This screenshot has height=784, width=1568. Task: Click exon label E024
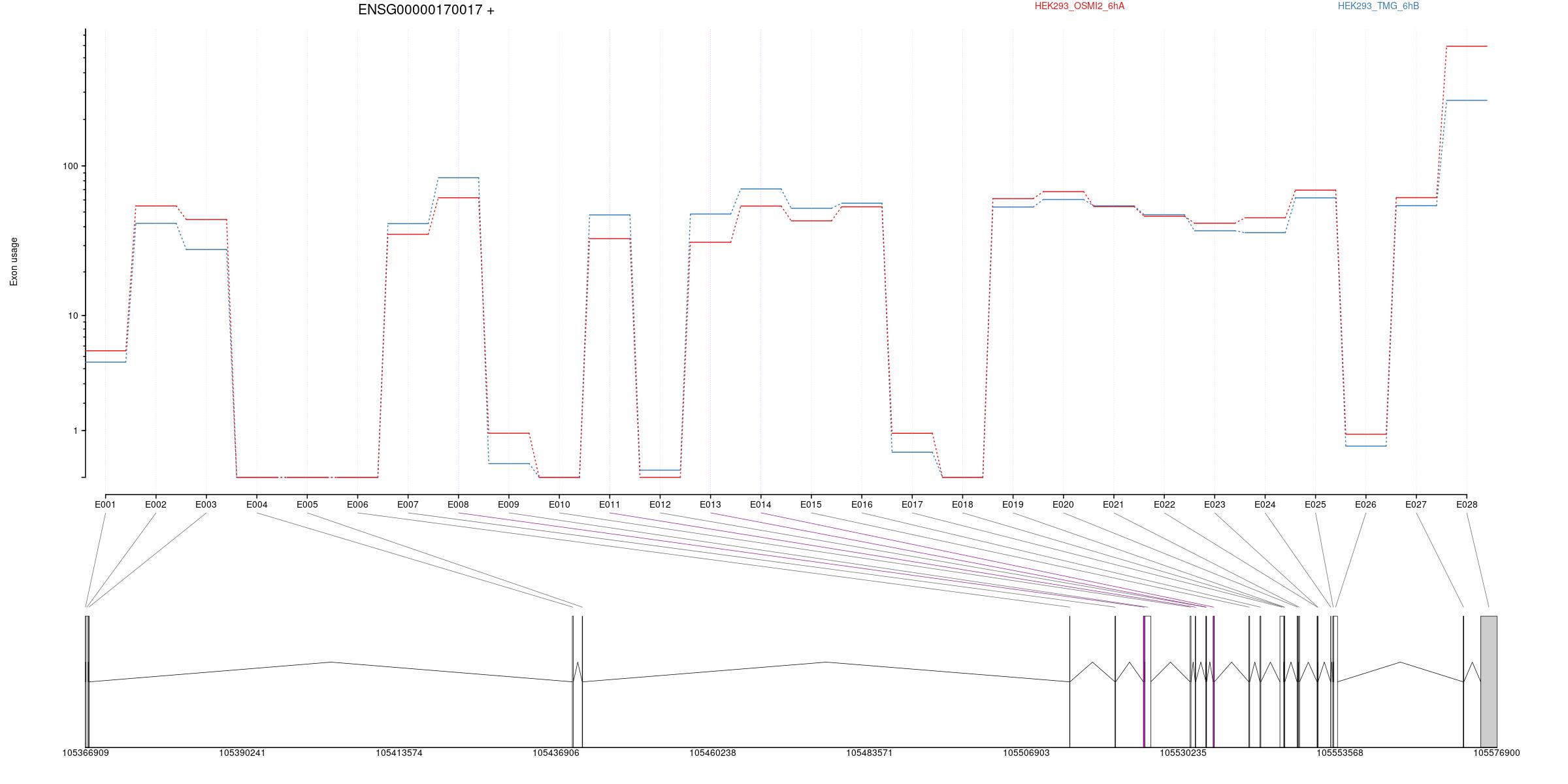1265,504
